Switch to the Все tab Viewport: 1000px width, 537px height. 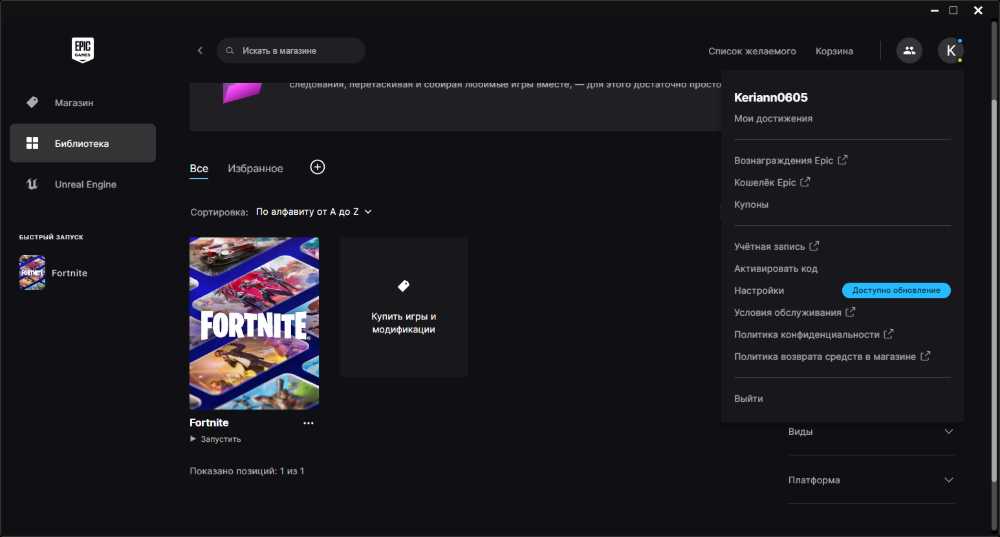pos(199,168)
